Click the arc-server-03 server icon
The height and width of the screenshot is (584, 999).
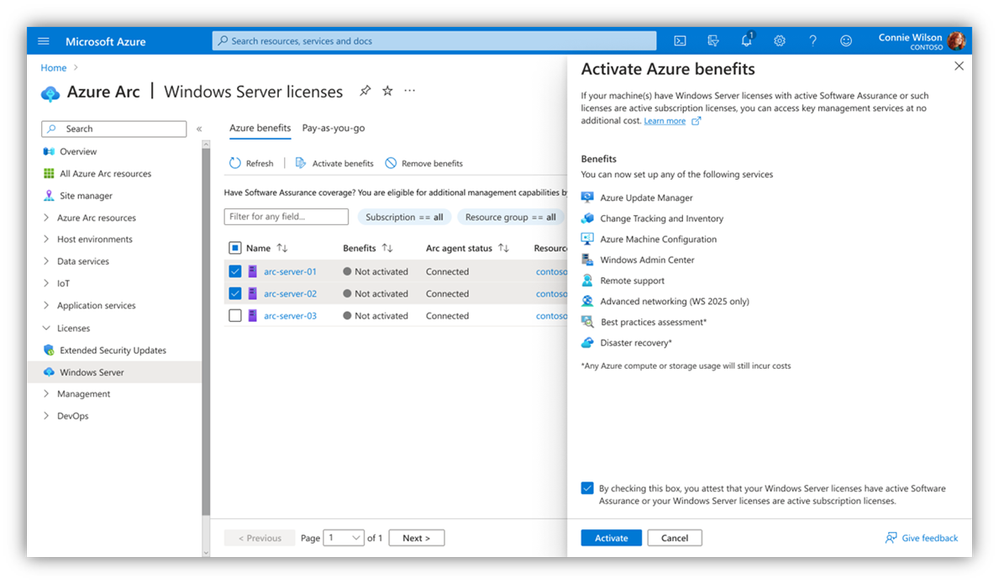coord(252,315)
